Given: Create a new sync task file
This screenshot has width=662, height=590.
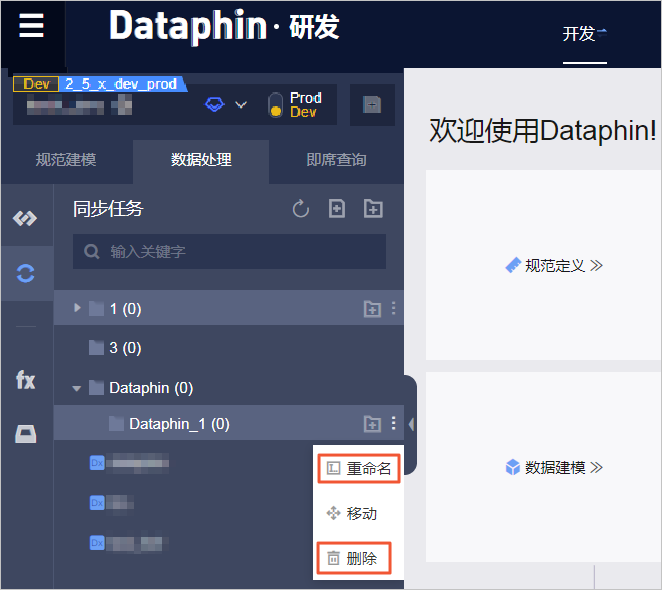Looking at the screenshot, I should point(337,209).
